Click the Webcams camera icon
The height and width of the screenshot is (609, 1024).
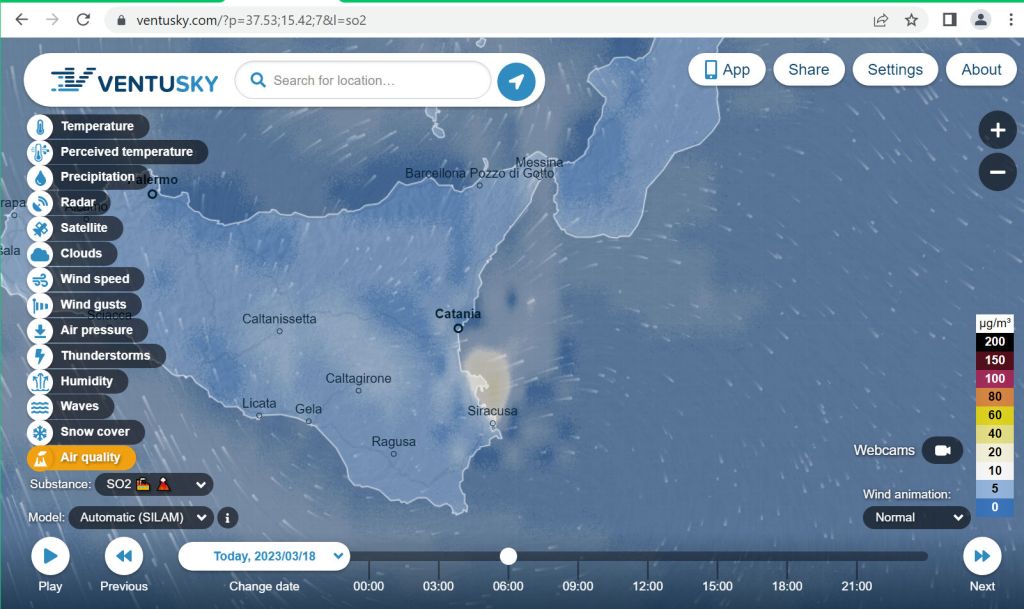point(941,450)
